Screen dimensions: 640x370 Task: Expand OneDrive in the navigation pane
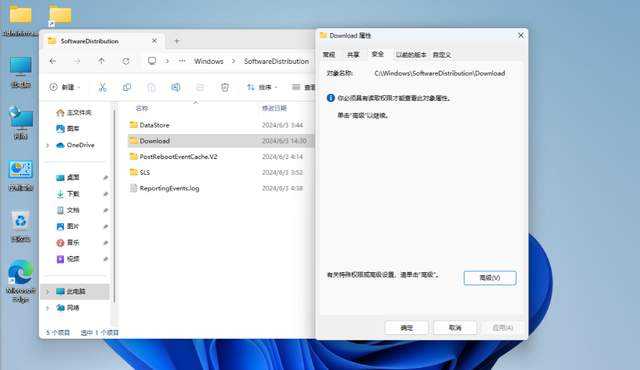coord(48,145)
